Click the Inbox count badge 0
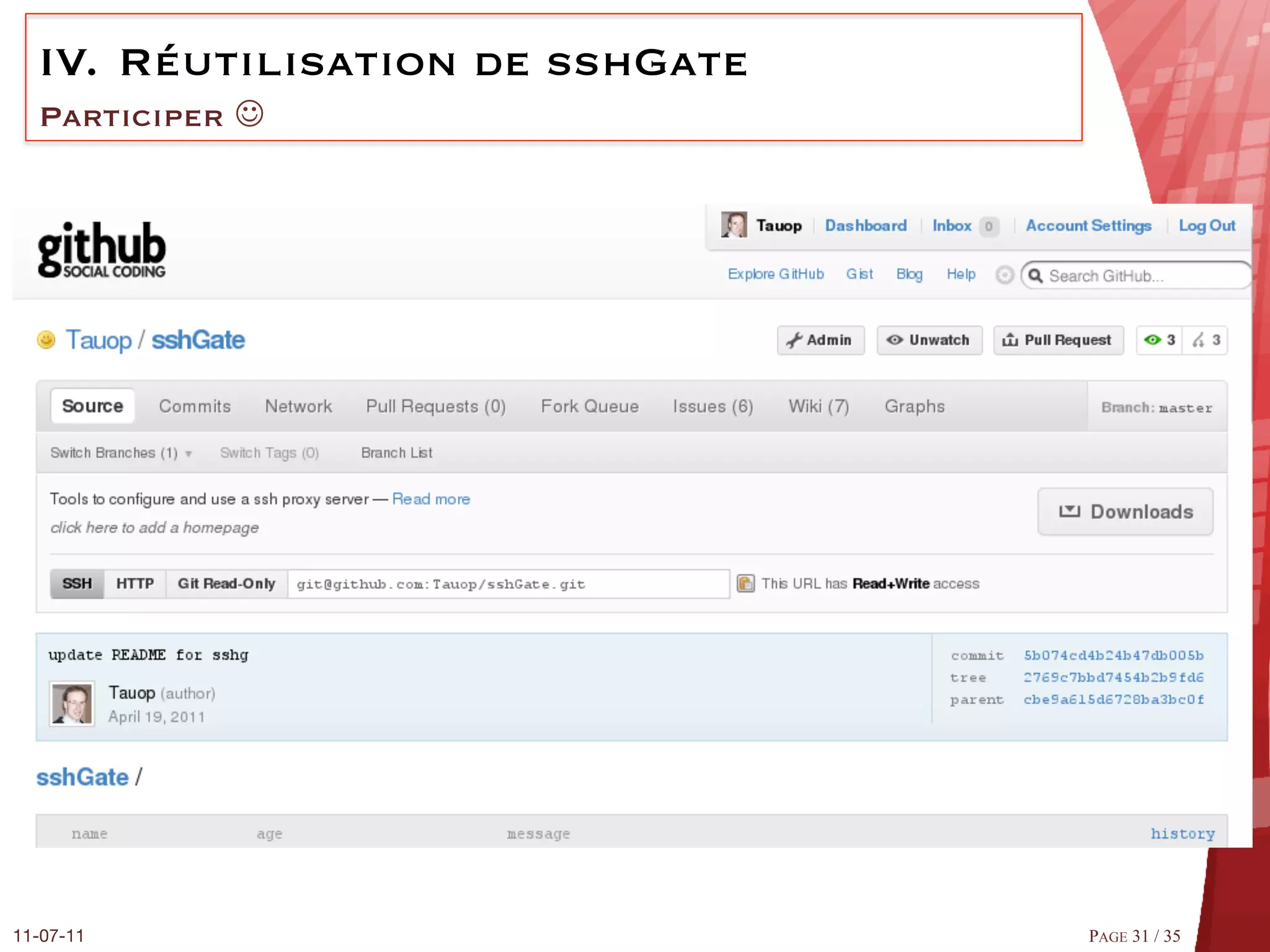 988,226
